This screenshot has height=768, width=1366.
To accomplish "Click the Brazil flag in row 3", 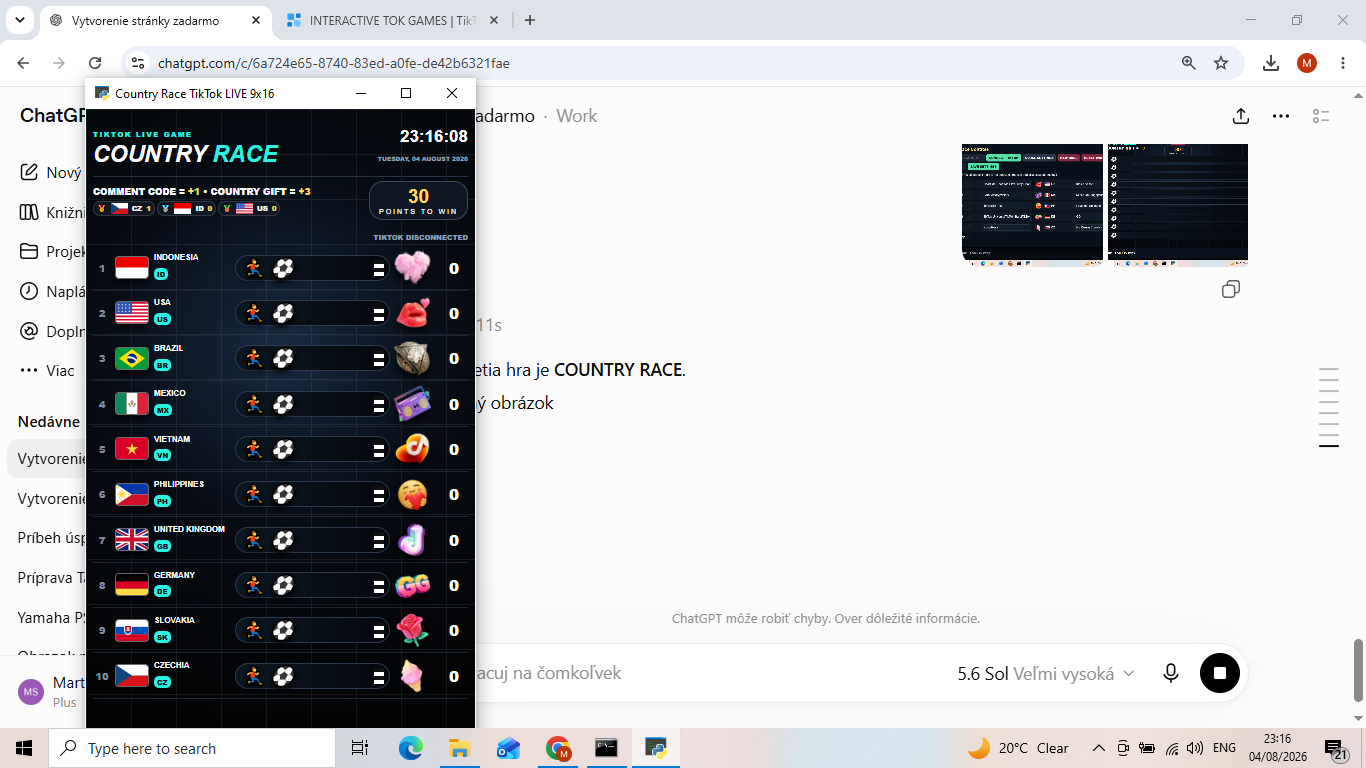I will point(132,358).
